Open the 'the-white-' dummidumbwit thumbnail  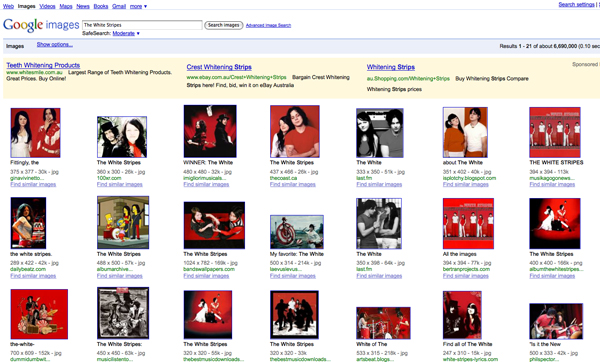tap(39, 314)
